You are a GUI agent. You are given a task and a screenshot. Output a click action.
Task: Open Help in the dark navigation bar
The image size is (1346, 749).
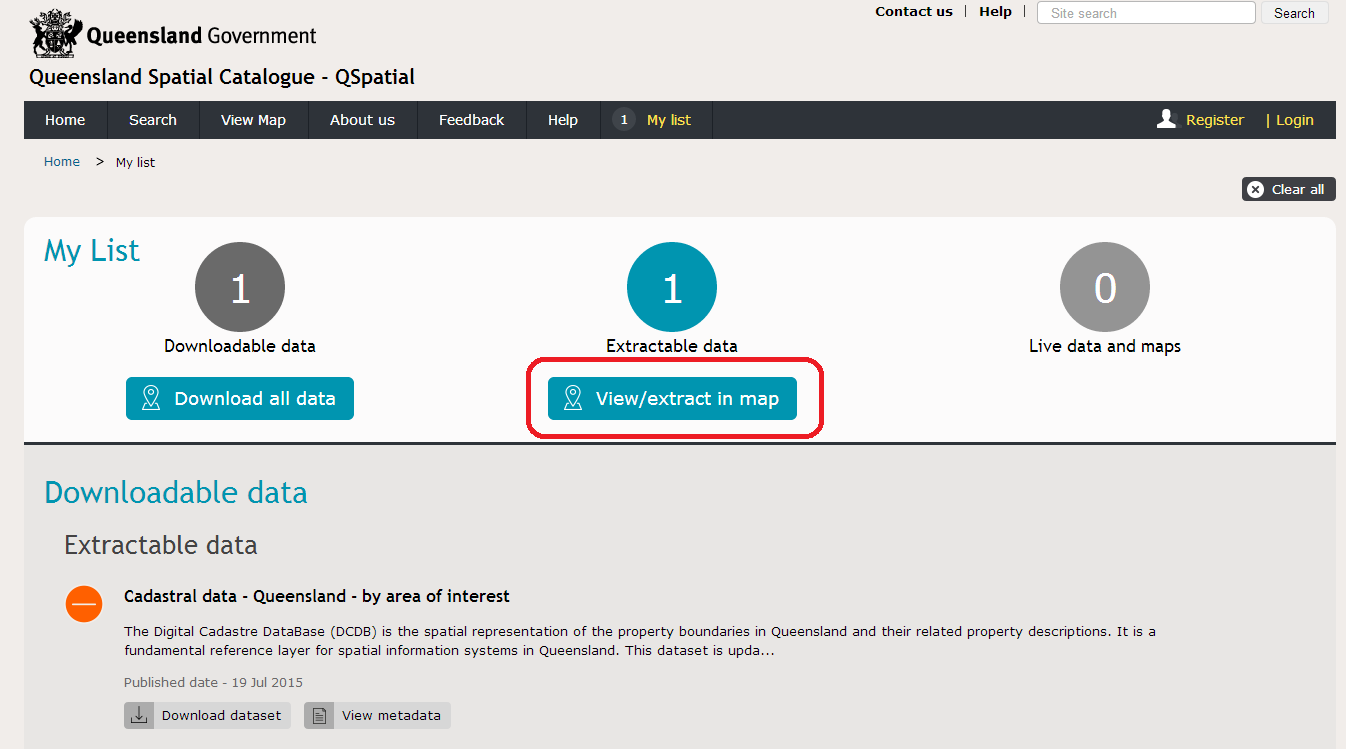click(x=563, y=120)
